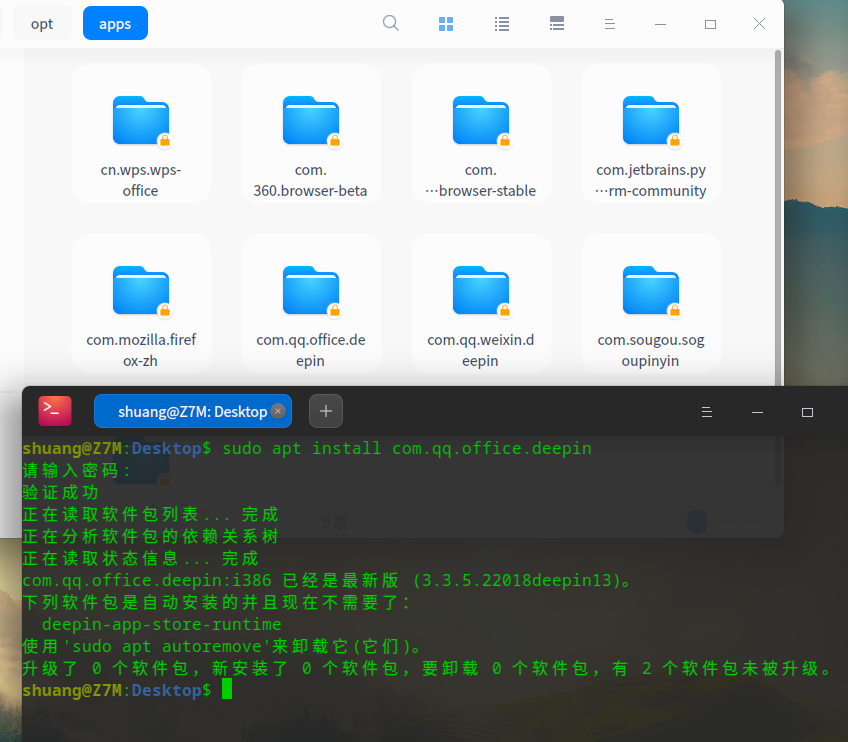Open the com.360.browser-beta folder
848x742 pixels.
click(311, 135)
